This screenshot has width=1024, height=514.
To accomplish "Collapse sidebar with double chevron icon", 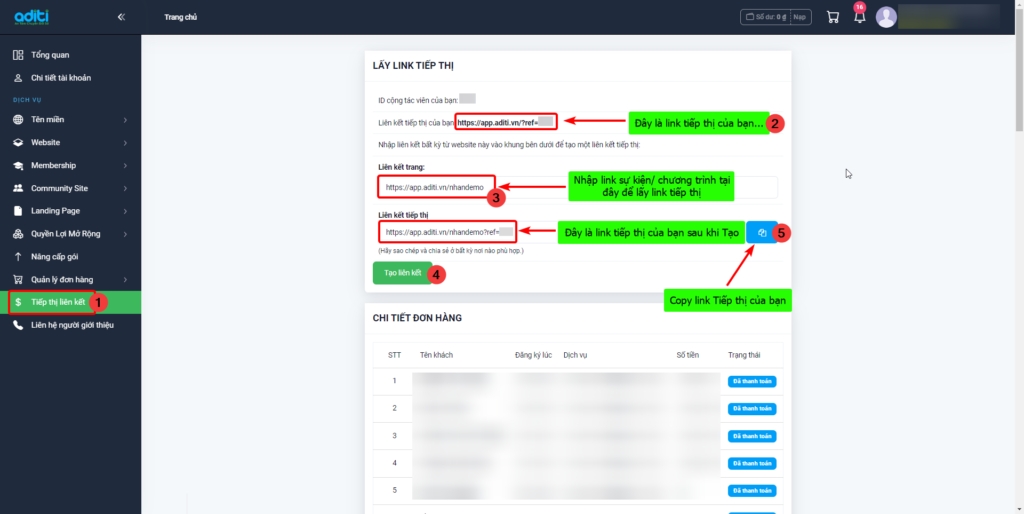I will [x=121, y=17].
